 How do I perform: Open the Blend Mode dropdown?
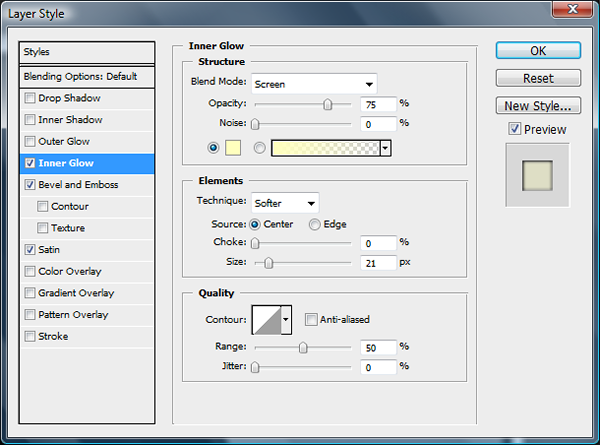[x=313, y=84]
